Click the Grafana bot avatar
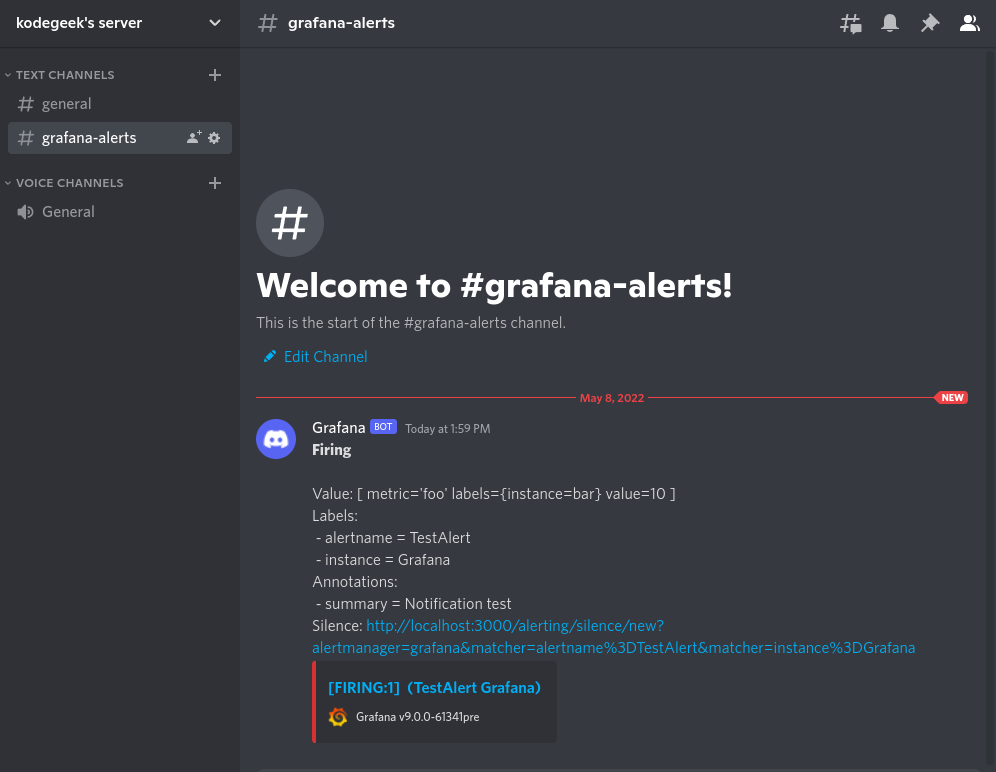Image resolution: width=996 pixels, height=772 pixels. (276, 439)
